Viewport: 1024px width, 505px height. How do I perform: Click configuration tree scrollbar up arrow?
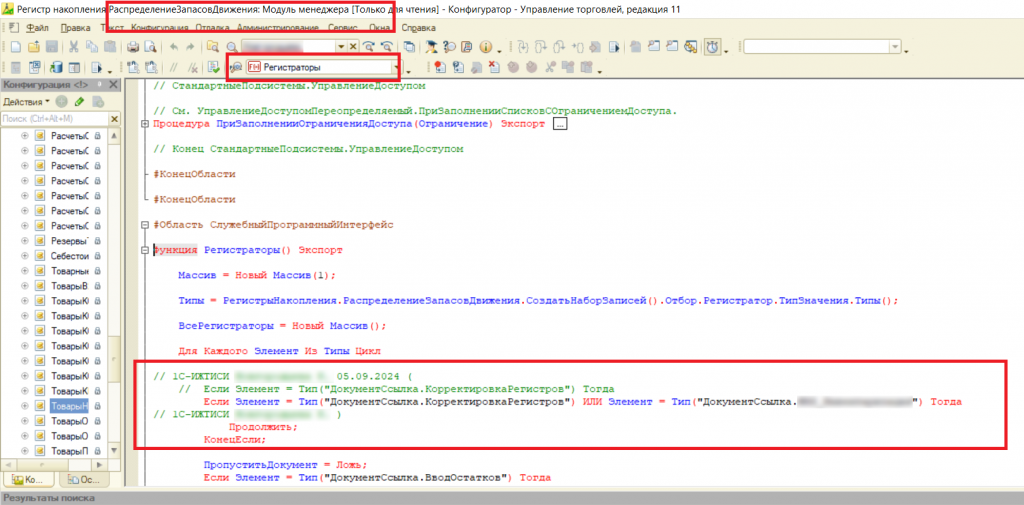point(114,135)
